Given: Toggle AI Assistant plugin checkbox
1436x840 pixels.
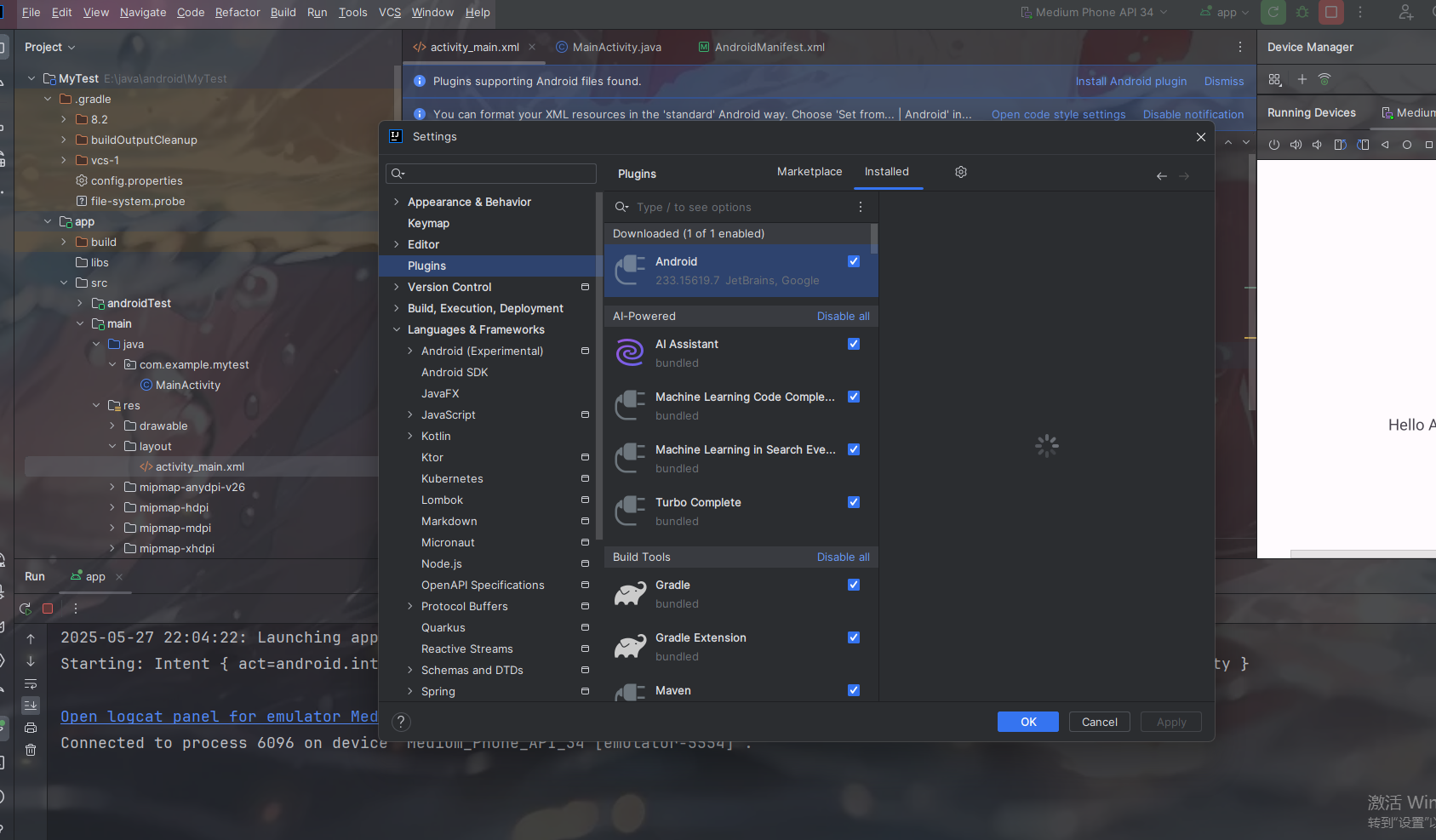Looking at the screenshot, I should tap(854, 344).
